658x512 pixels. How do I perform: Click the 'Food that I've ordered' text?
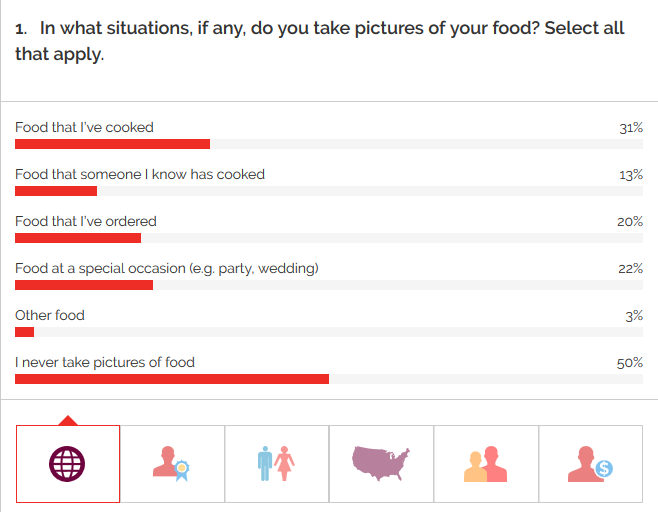(86, 221)
